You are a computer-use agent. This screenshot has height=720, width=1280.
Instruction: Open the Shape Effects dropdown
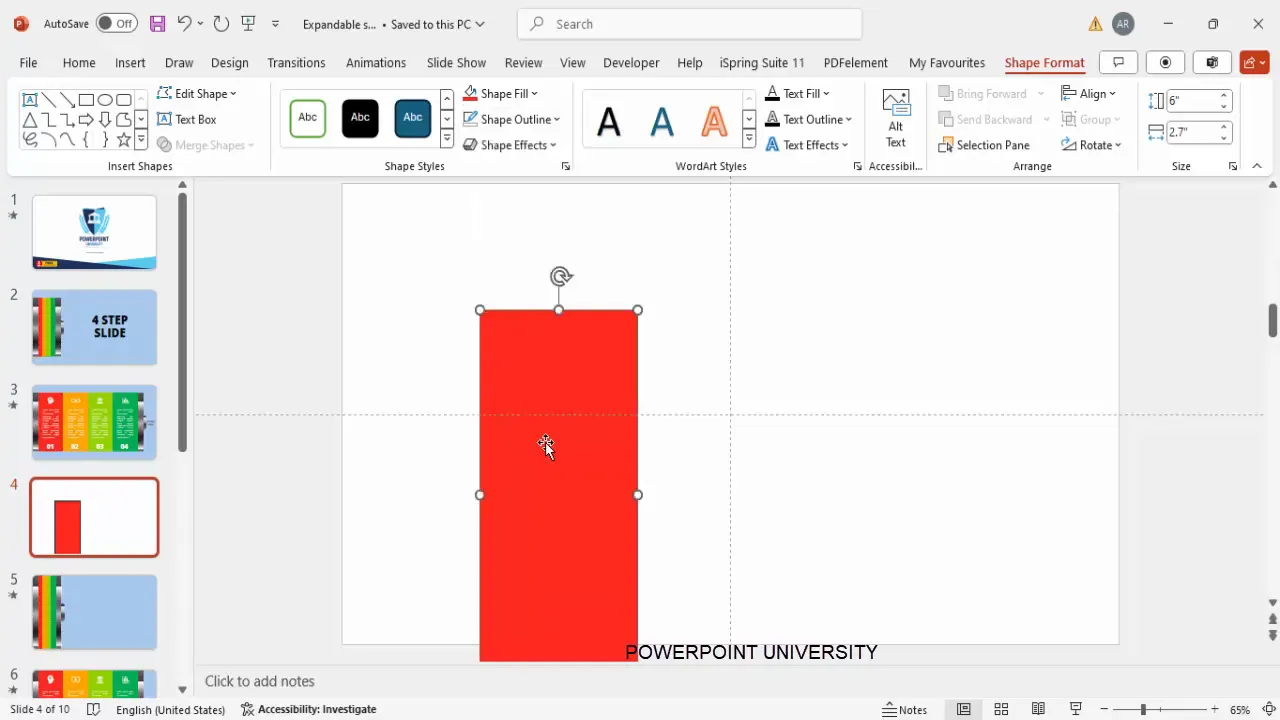[x=510, y=145]
